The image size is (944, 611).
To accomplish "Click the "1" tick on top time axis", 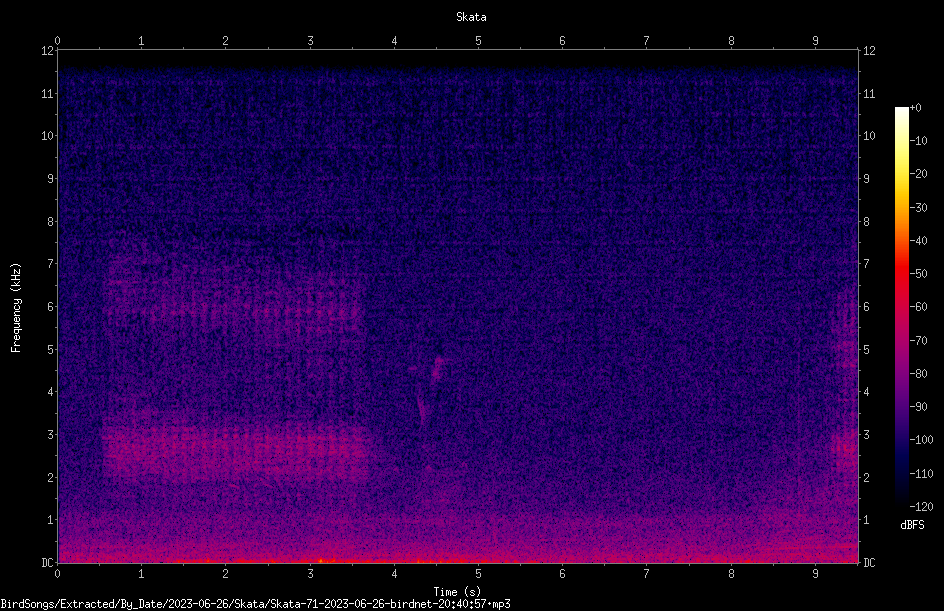I will pyautogui.click(x=141, y=40).
